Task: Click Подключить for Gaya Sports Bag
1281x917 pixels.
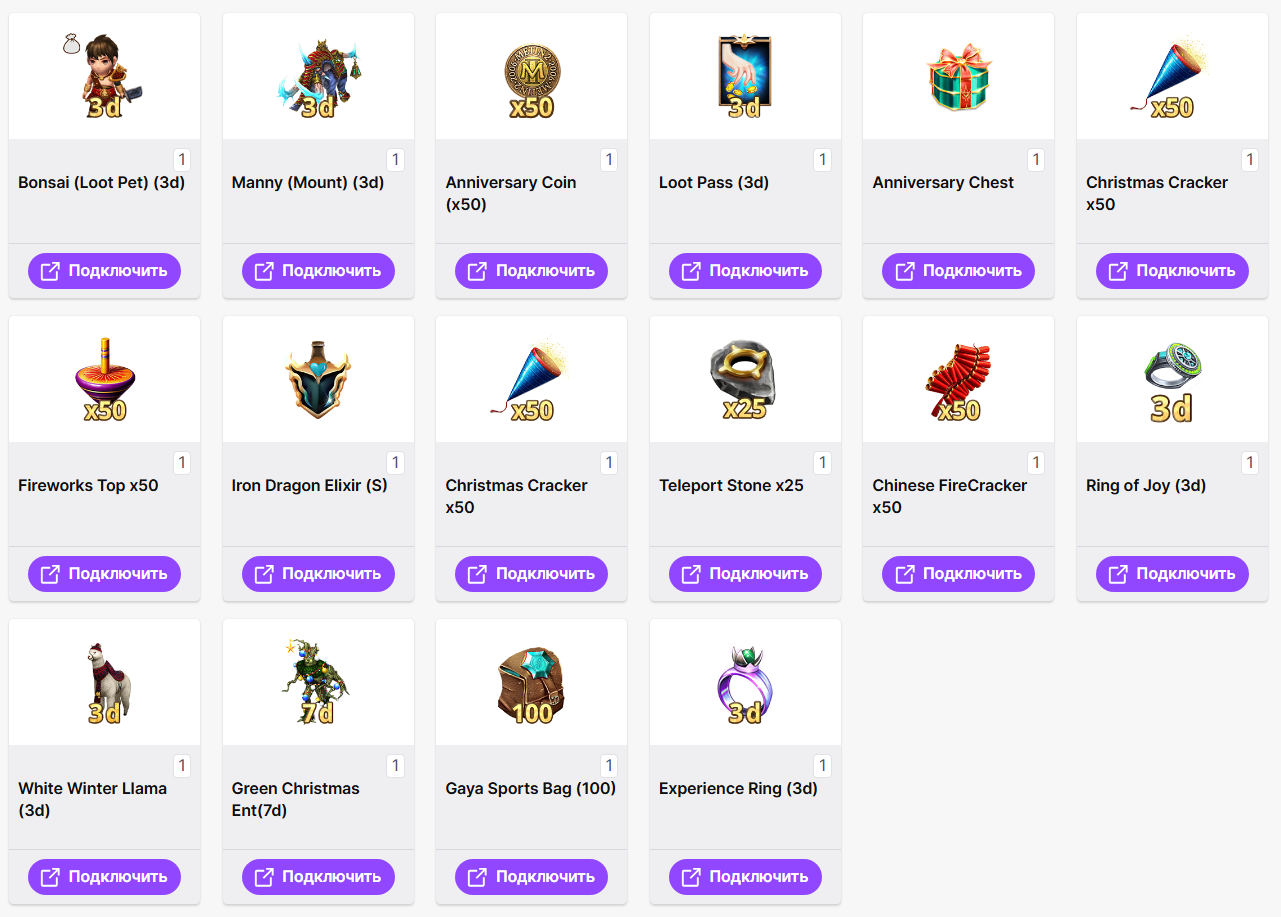Action: (x=531, y=877)
